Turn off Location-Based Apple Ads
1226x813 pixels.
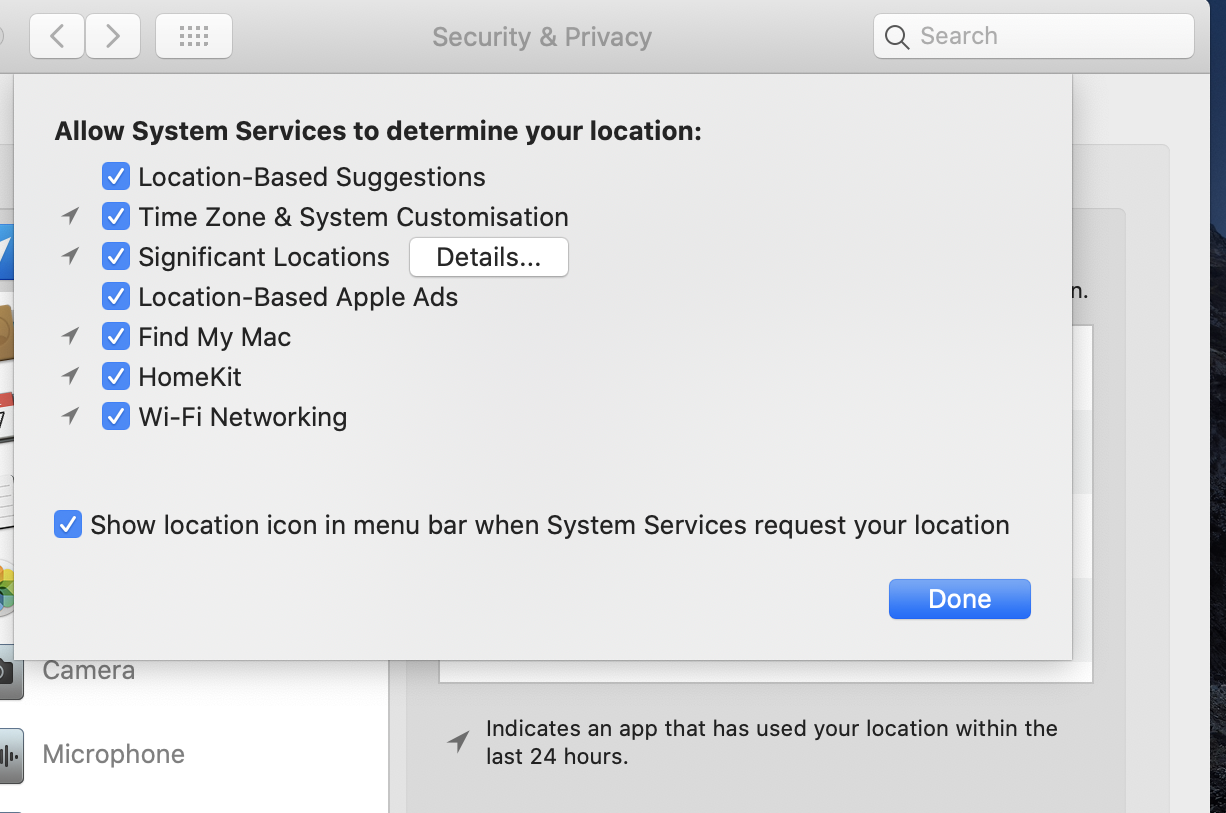coord(116,297)
